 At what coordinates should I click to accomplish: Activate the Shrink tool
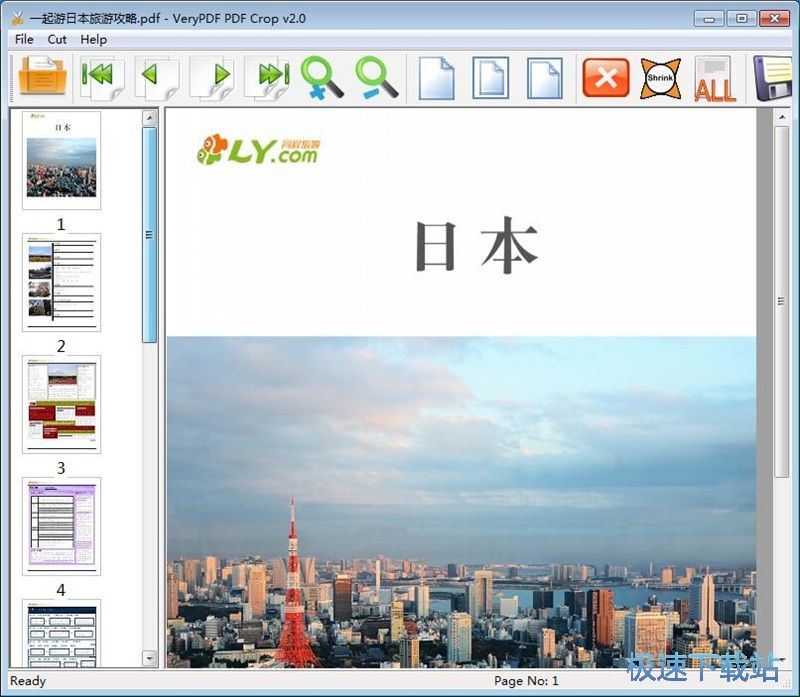[659, 77]
